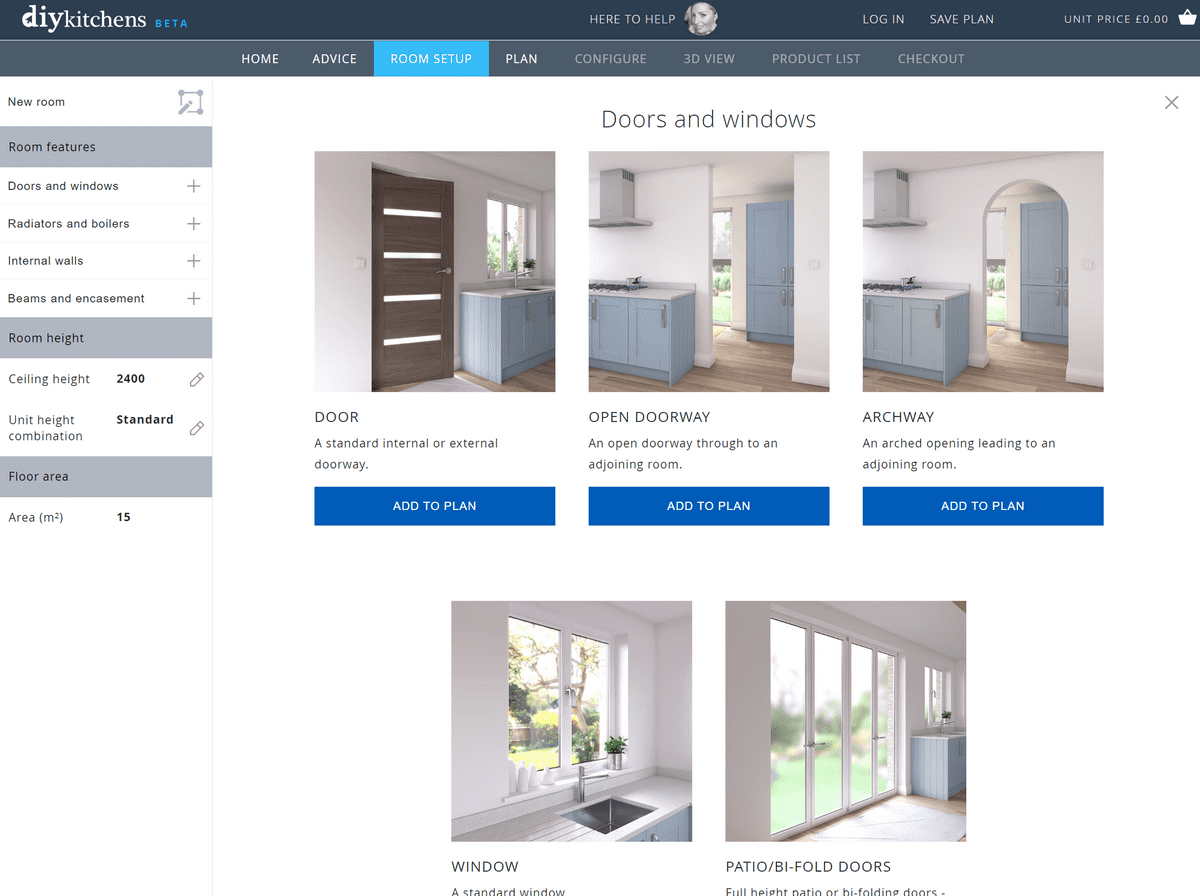Screen dimensions: 1200x896
Task: Add the Archway to the plan
Action: point(982,506)
